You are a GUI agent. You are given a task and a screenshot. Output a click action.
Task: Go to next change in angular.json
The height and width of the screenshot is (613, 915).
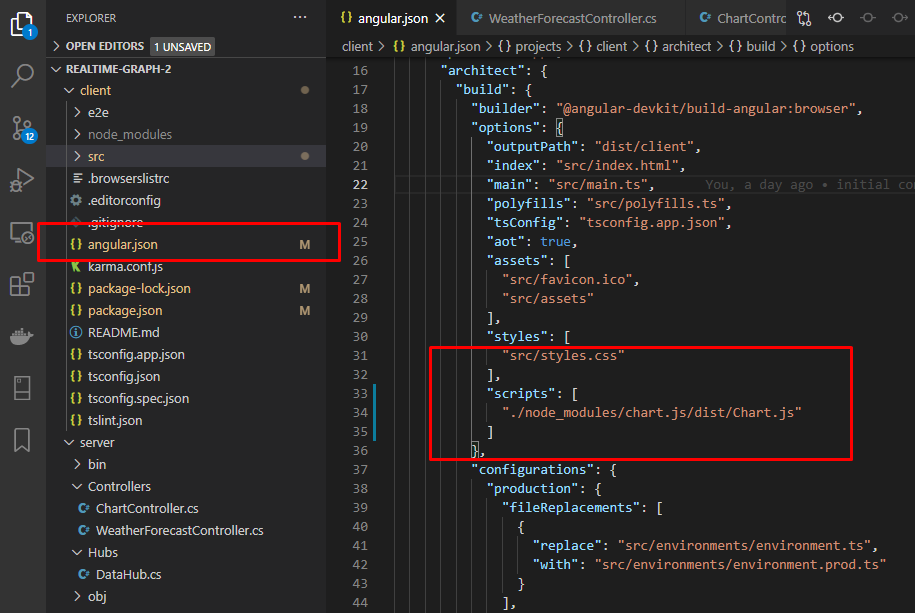coord(901,16)
